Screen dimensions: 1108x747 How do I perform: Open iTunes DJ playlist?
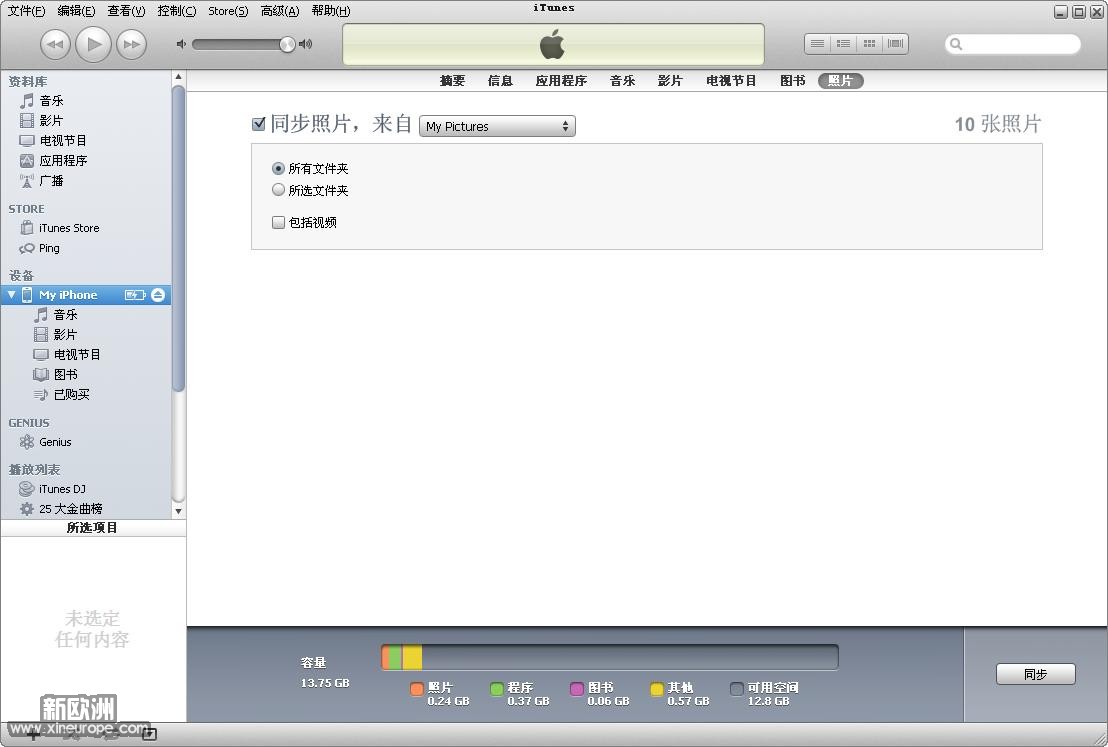[53, 488]
